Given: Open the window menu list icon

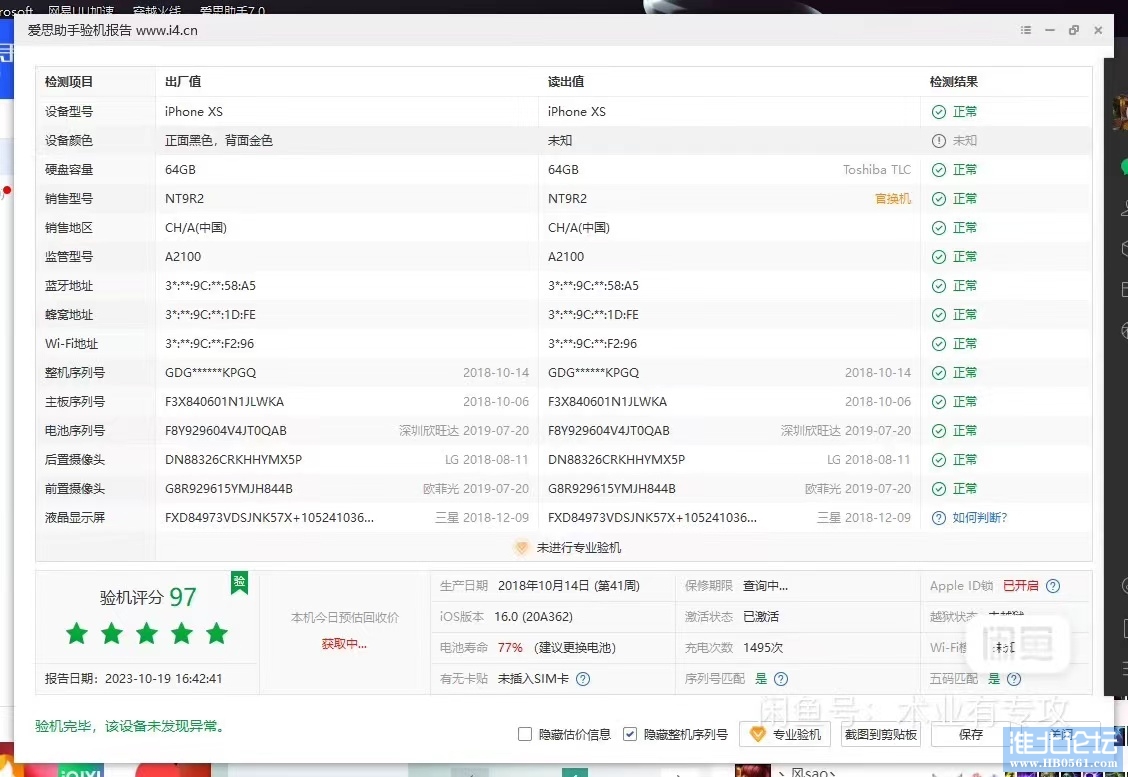Looking at the screenshot, I should pos(1026,30).
